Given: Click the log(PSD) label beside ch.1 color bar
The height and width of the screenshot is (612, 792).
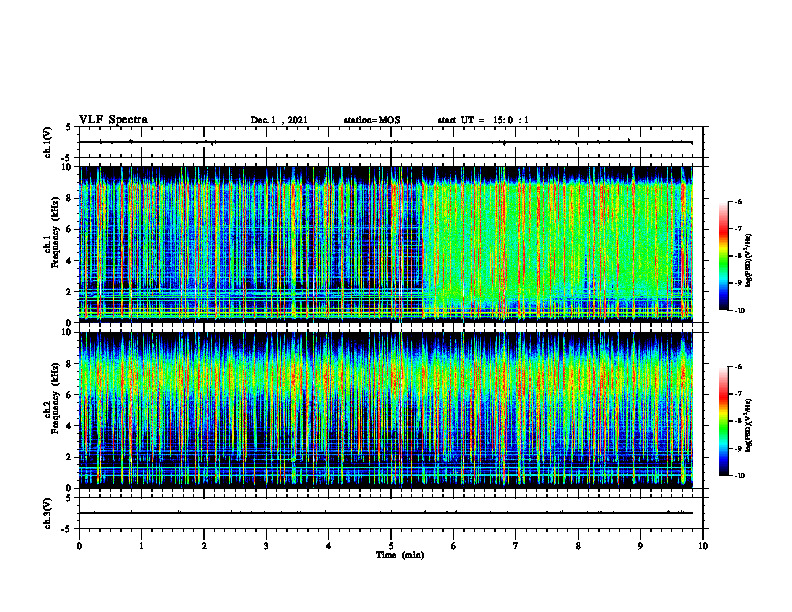Looking at the screenshot, I should pos(749,261).
